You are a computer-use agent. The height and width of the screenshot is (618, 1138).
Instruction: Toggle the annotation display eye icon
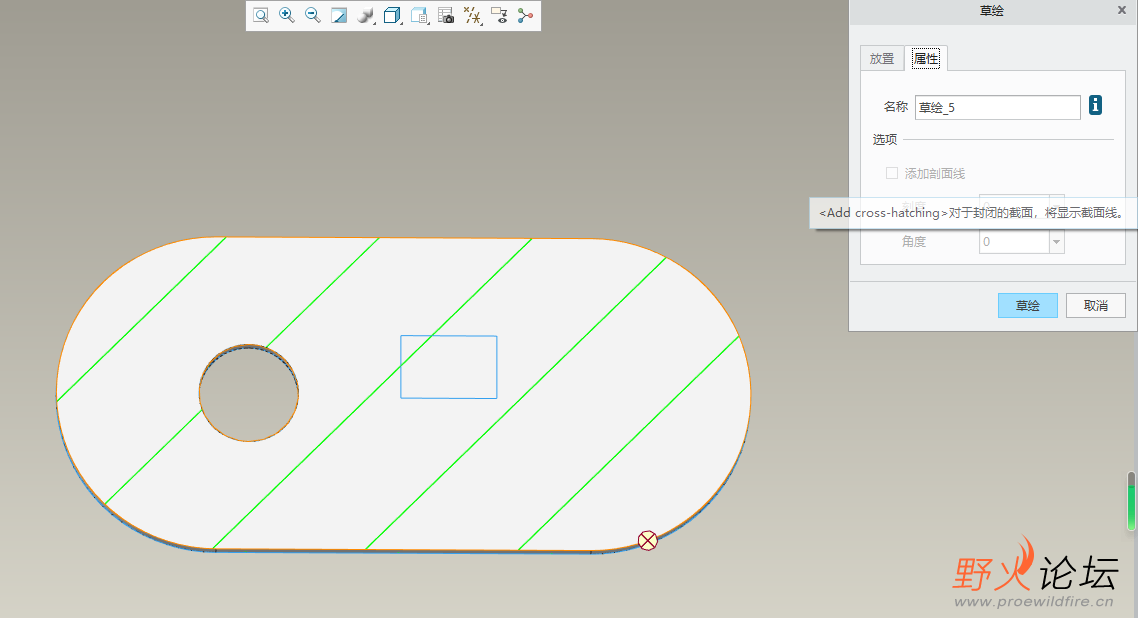tap(499, 15)
